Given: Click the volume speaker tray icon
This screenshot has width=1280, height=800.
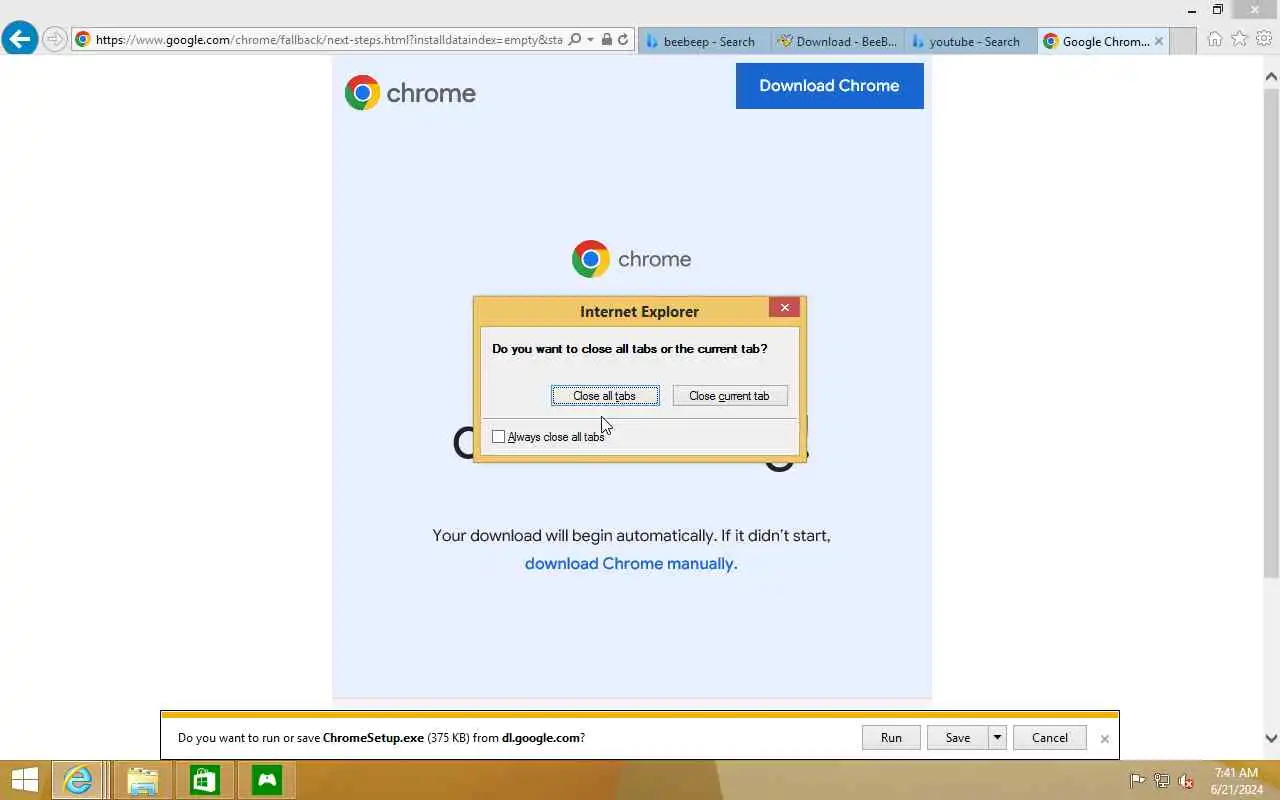Looking at the screenshot, I should (1186, 781).
